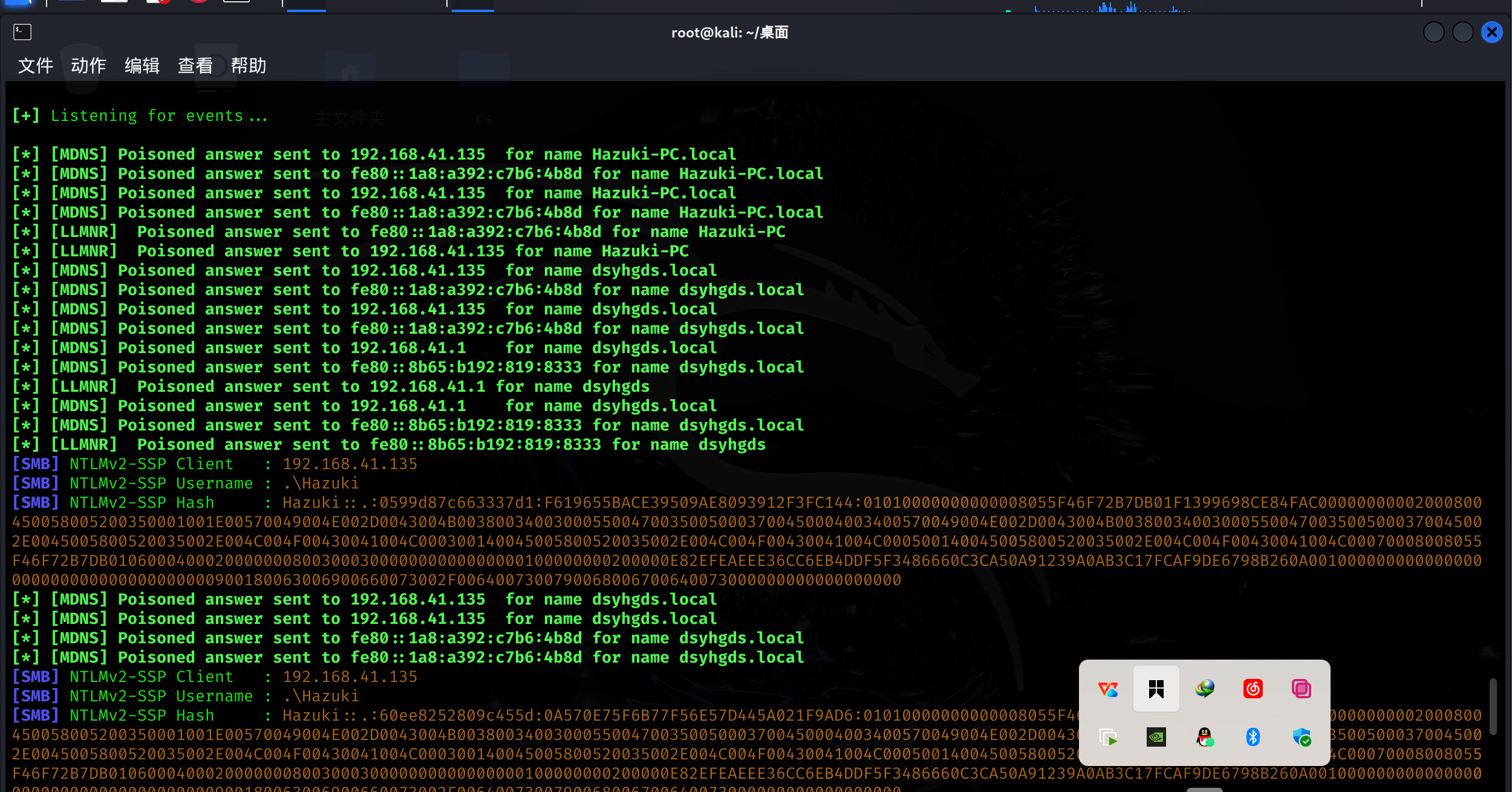The image size is (1512, 792).
Task: Click the maximize circle button of terminal
Action: point(1462,32)
